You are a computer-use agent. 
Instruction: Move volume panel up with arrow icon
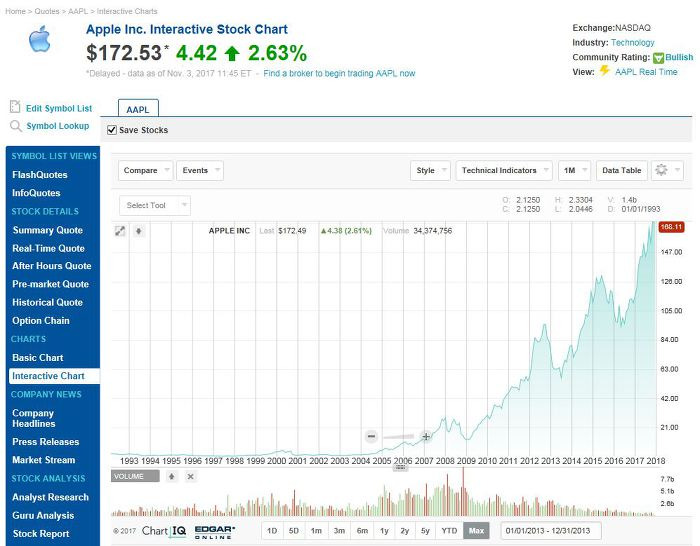(171, 476)
